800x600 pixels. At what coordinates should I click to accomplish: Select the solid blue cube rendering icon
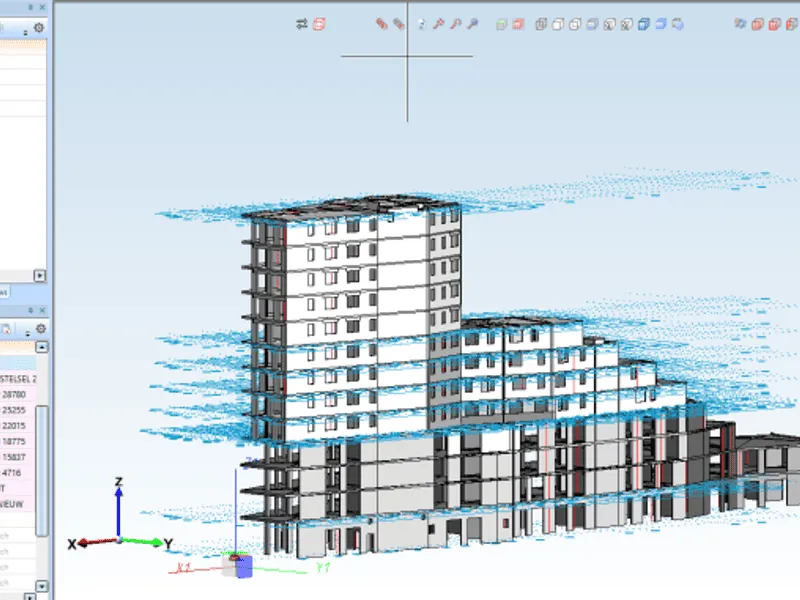(644, 24)
